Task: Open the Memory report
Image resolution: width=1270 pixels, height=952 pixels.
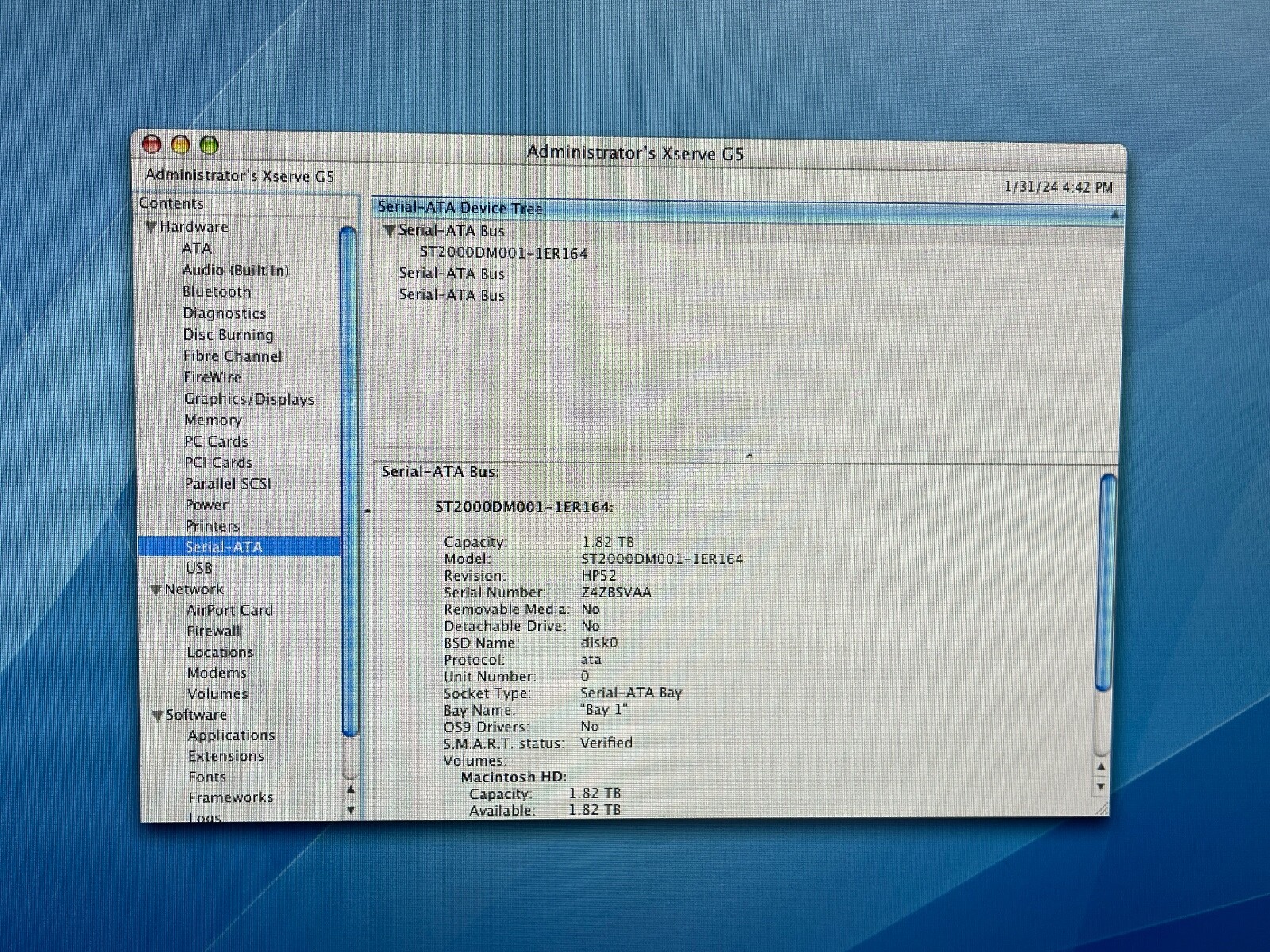Action: point(213,420)
